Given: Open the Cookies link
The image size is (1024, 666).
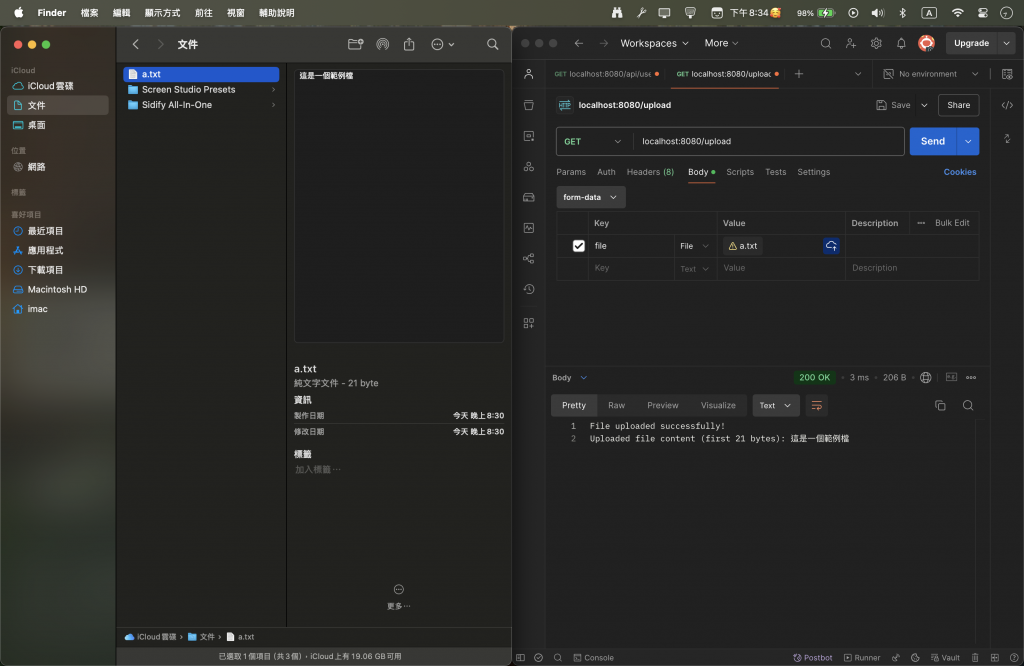Looking at the screenshot, I should pyautogui.click(x=959, y=172).
